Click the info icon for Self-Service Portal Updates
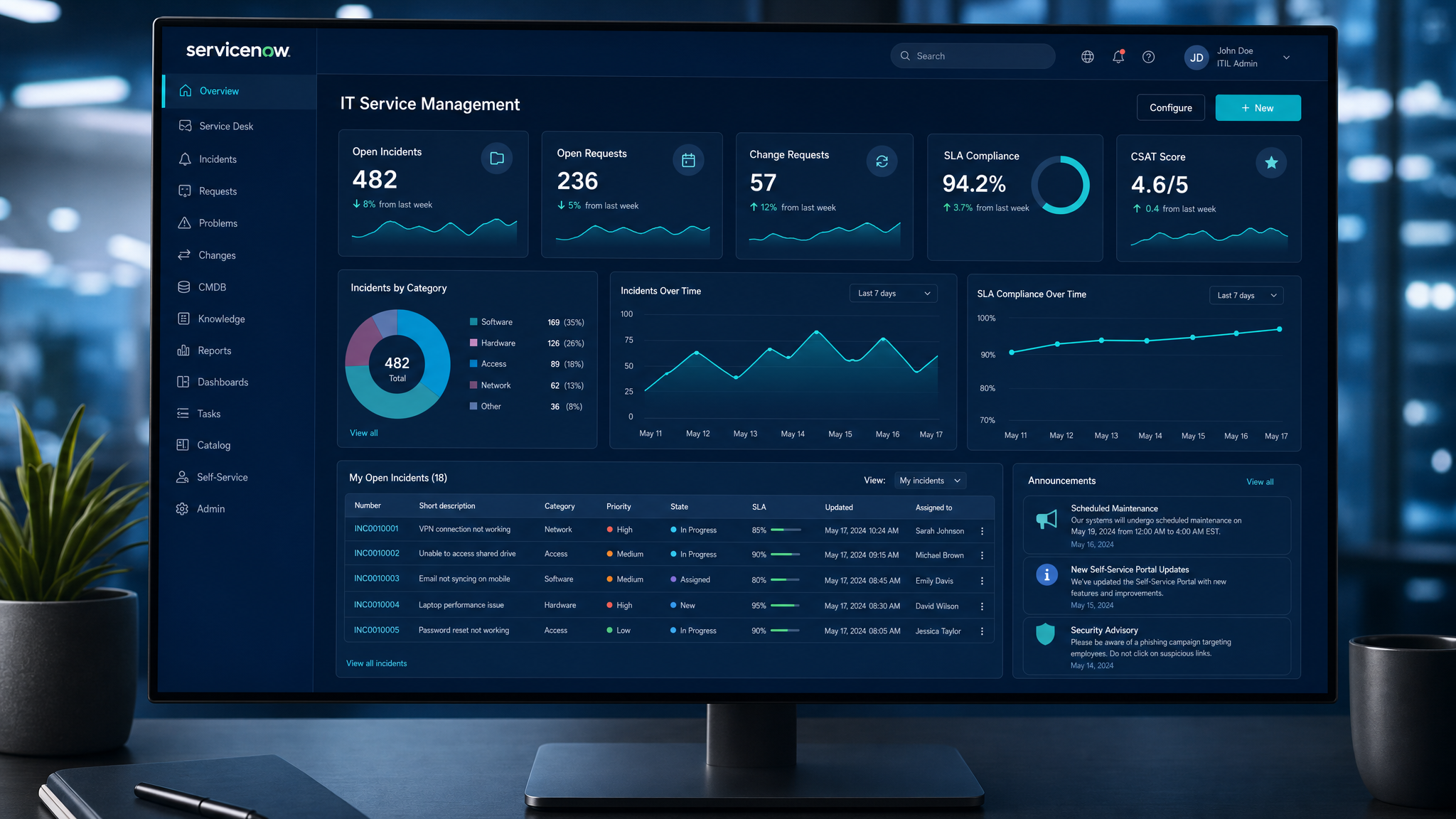 point(1046,574)
